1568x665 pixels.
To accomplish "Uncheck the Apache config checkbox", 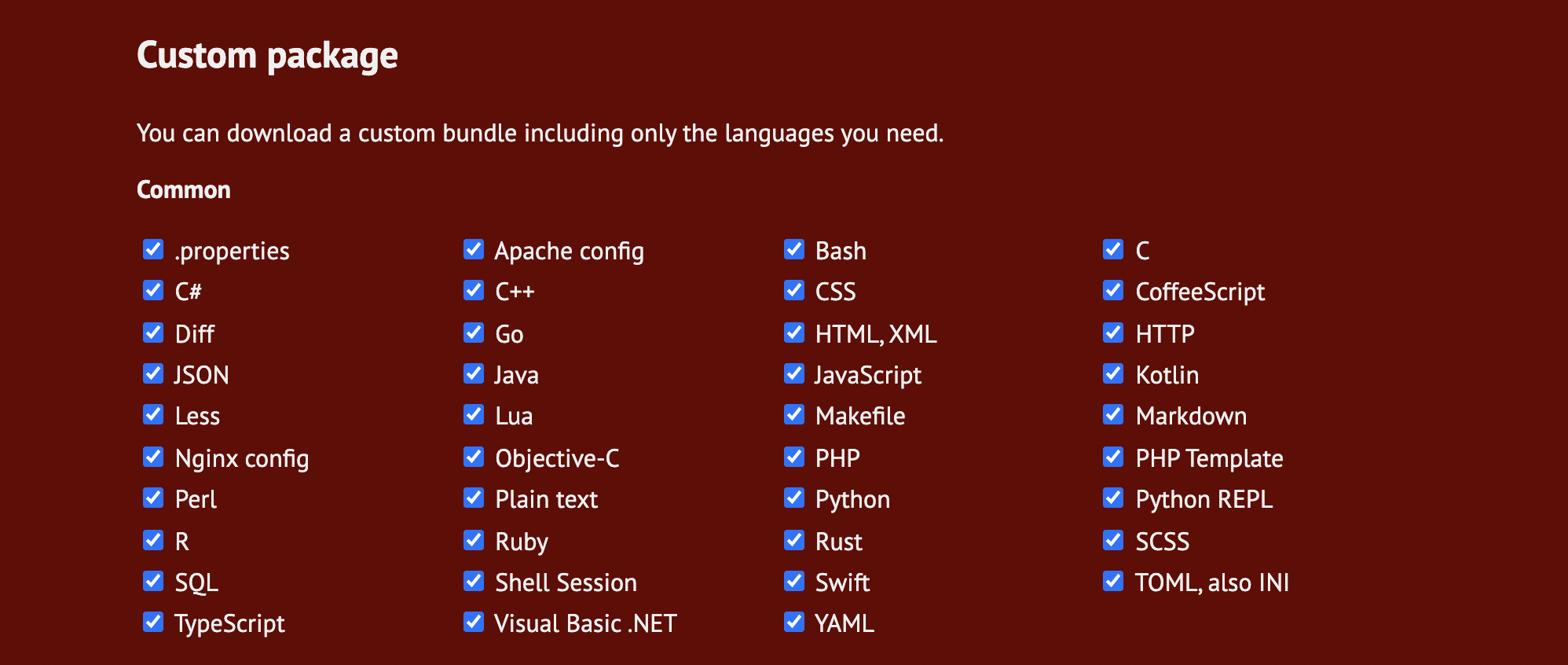I will 474,250.
